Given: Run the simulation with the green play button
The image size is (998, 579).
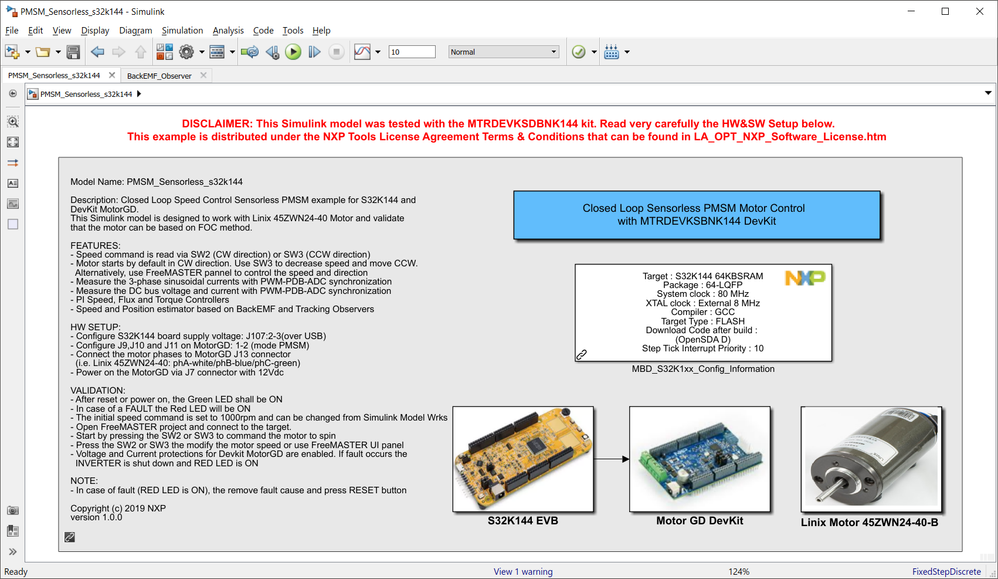Looking at the screenshot, I should tap(293, 52).
